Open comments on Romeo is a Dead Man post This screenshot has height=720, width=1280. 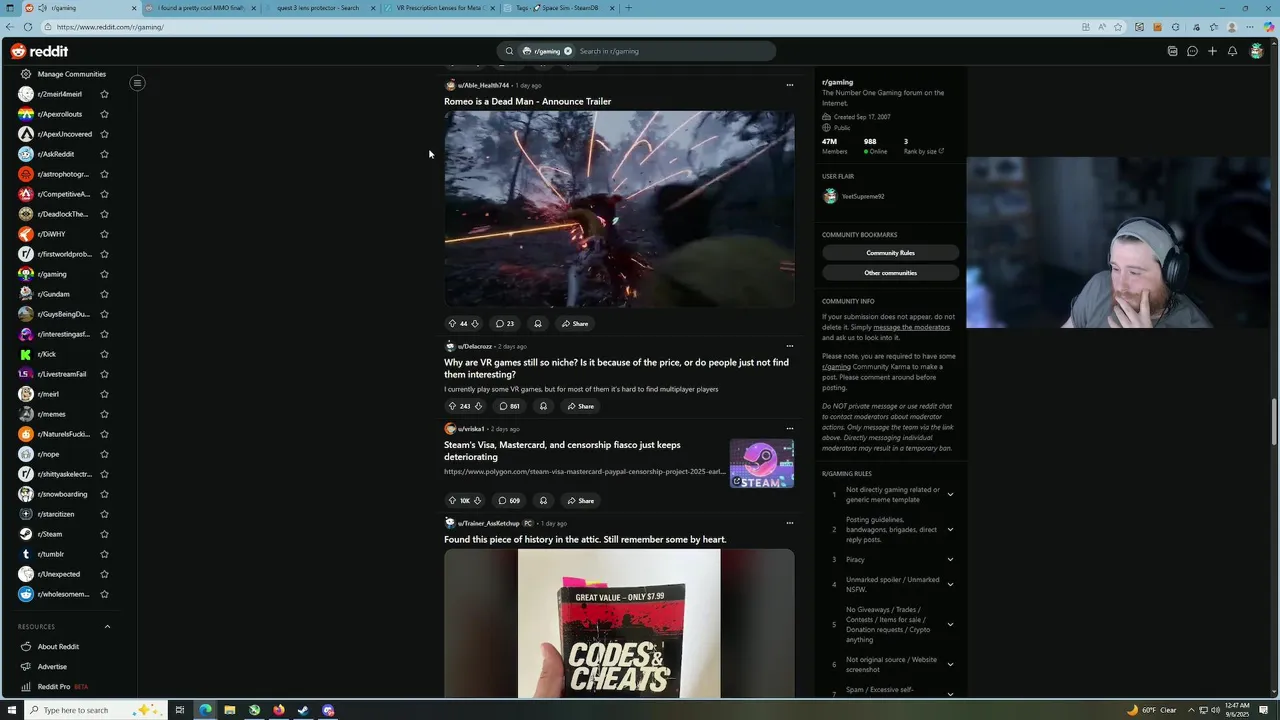coord(505,324)
